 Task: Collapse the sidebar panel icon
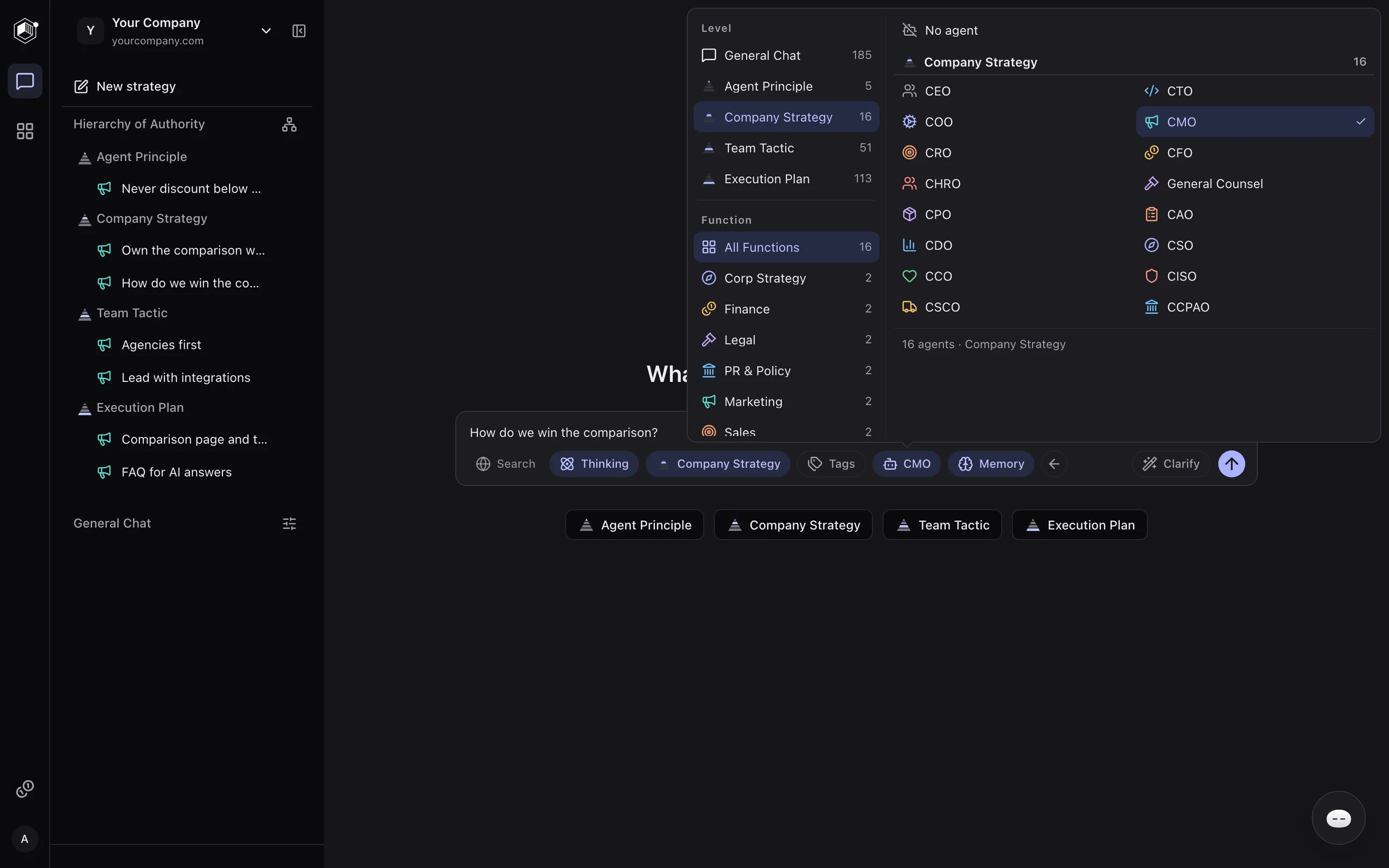pos(298,31)
